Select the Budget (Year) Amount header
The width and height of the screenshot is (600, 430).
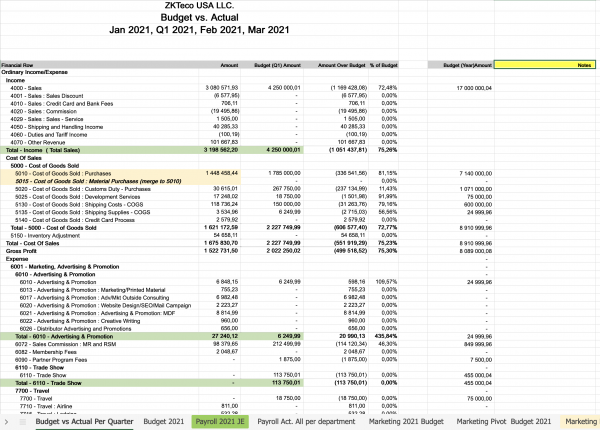pos(468,64)
